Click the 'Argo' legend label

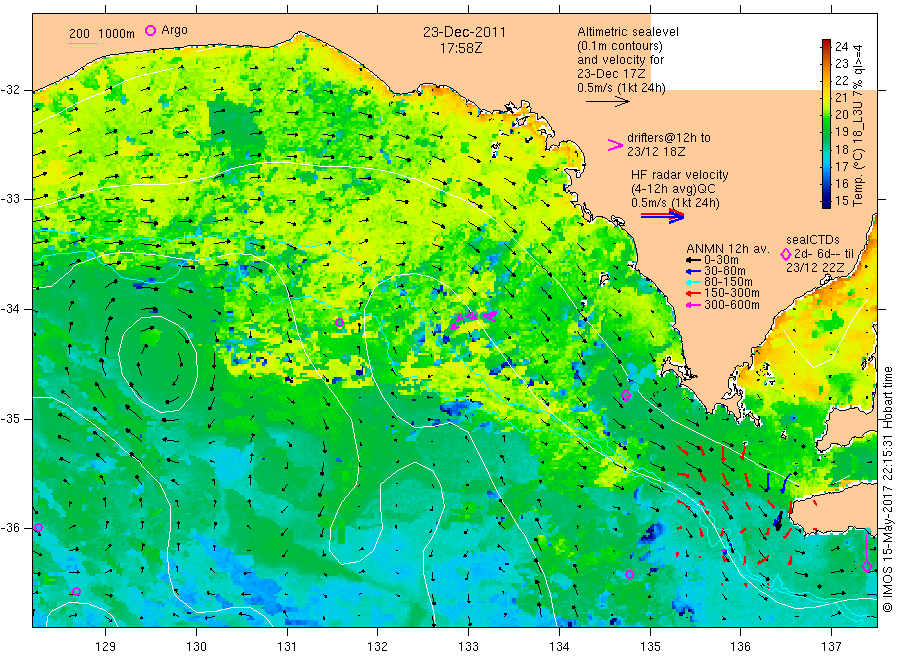click(174, 30)
